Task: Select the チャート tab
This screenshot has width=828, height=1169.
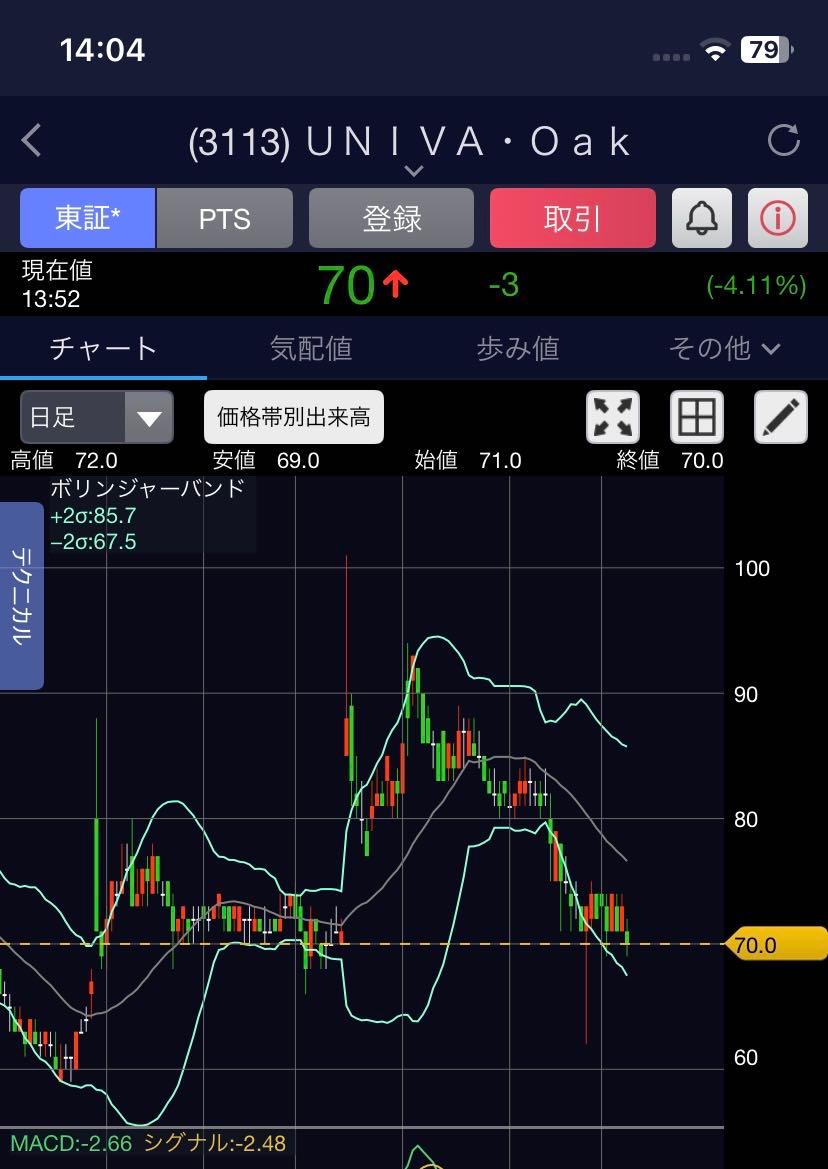Action: [104, 348]
